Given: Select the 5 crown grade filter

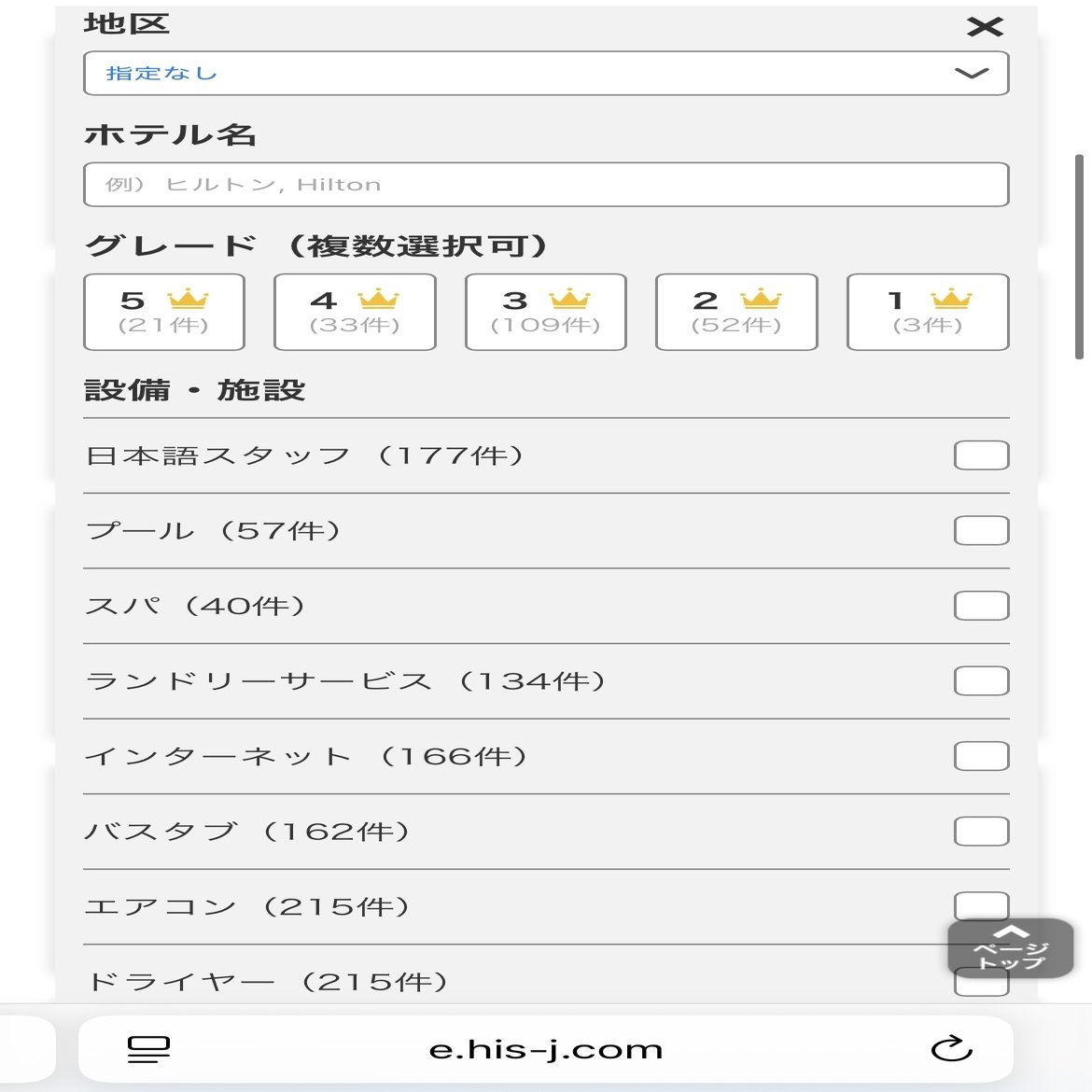Looking at the screenshot, I should pos(164,312).
